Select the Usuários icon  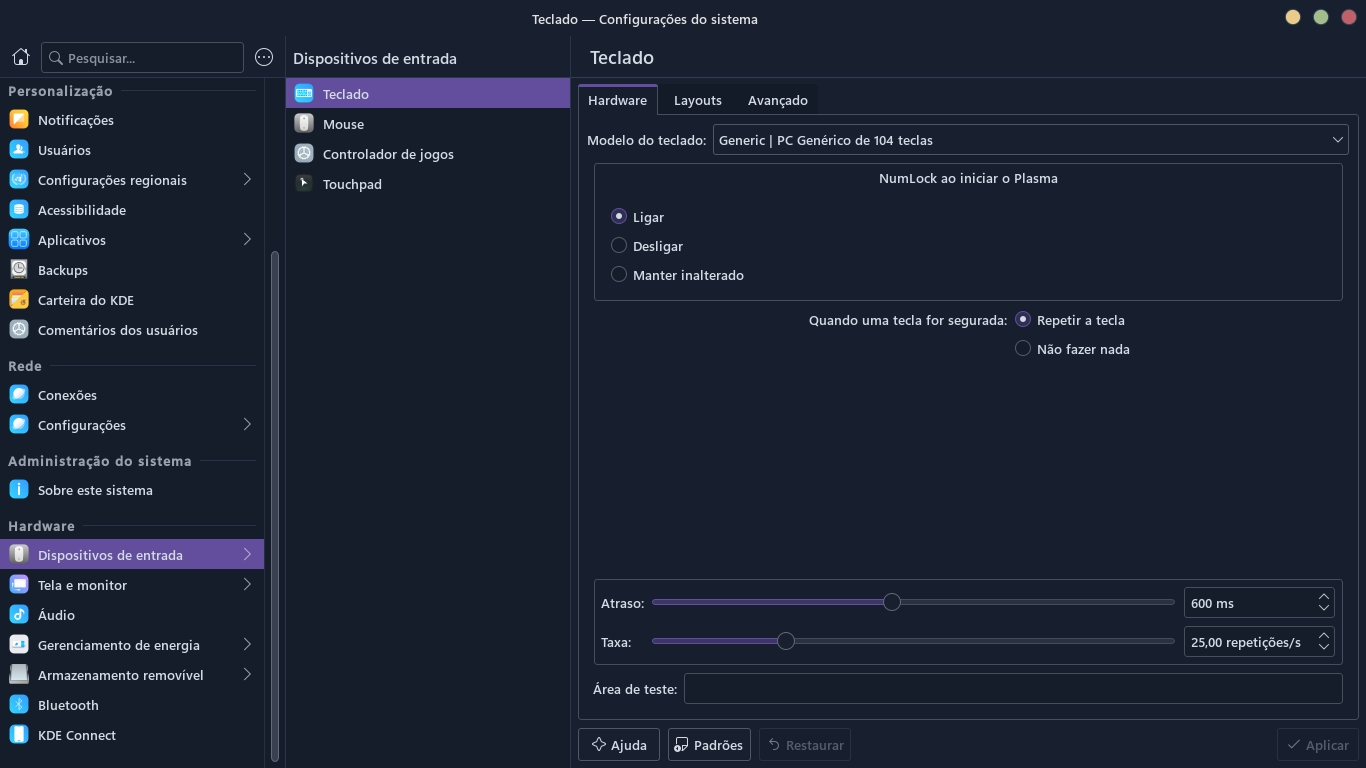[19, 150]
